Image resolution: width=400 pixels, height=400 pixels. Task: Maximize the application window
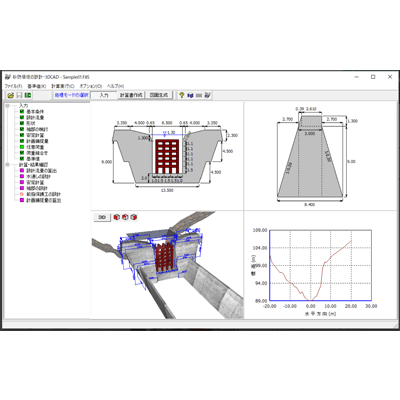click(373, 77)
